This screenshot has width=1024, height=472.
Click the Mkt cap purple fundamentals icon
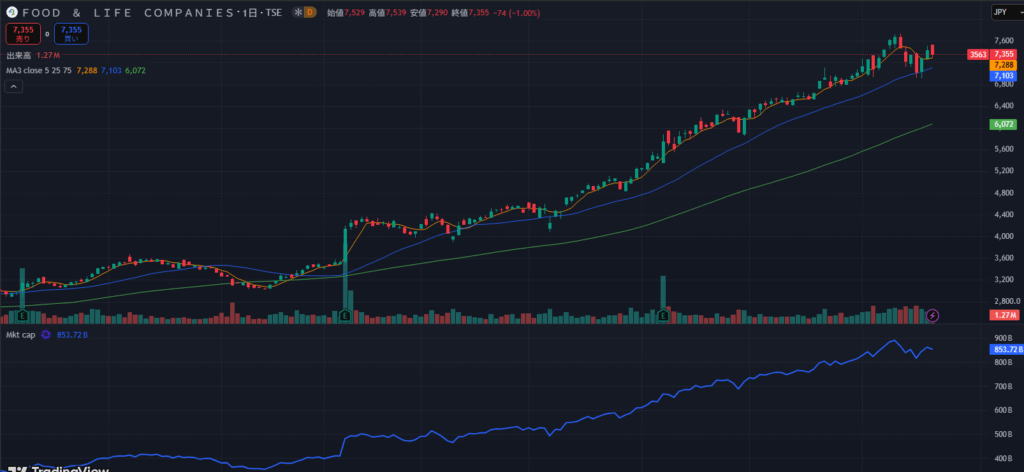(x=46, y=334)
